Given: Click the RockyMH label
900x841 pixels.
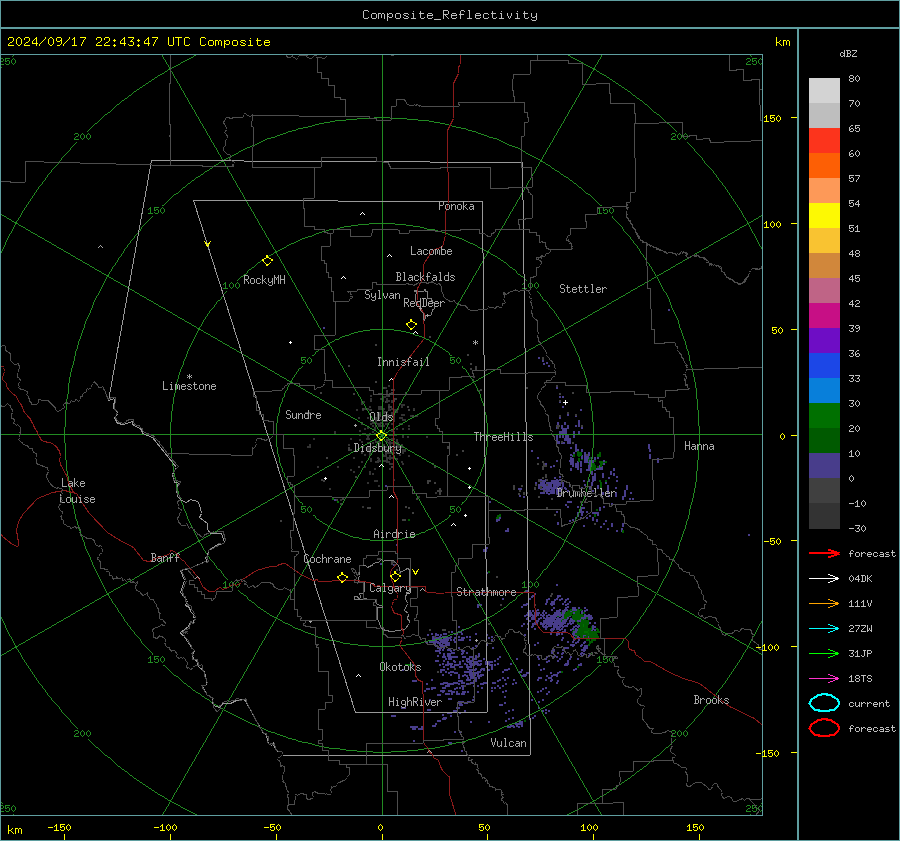Looking at the screenshot, I should (264, 280).
